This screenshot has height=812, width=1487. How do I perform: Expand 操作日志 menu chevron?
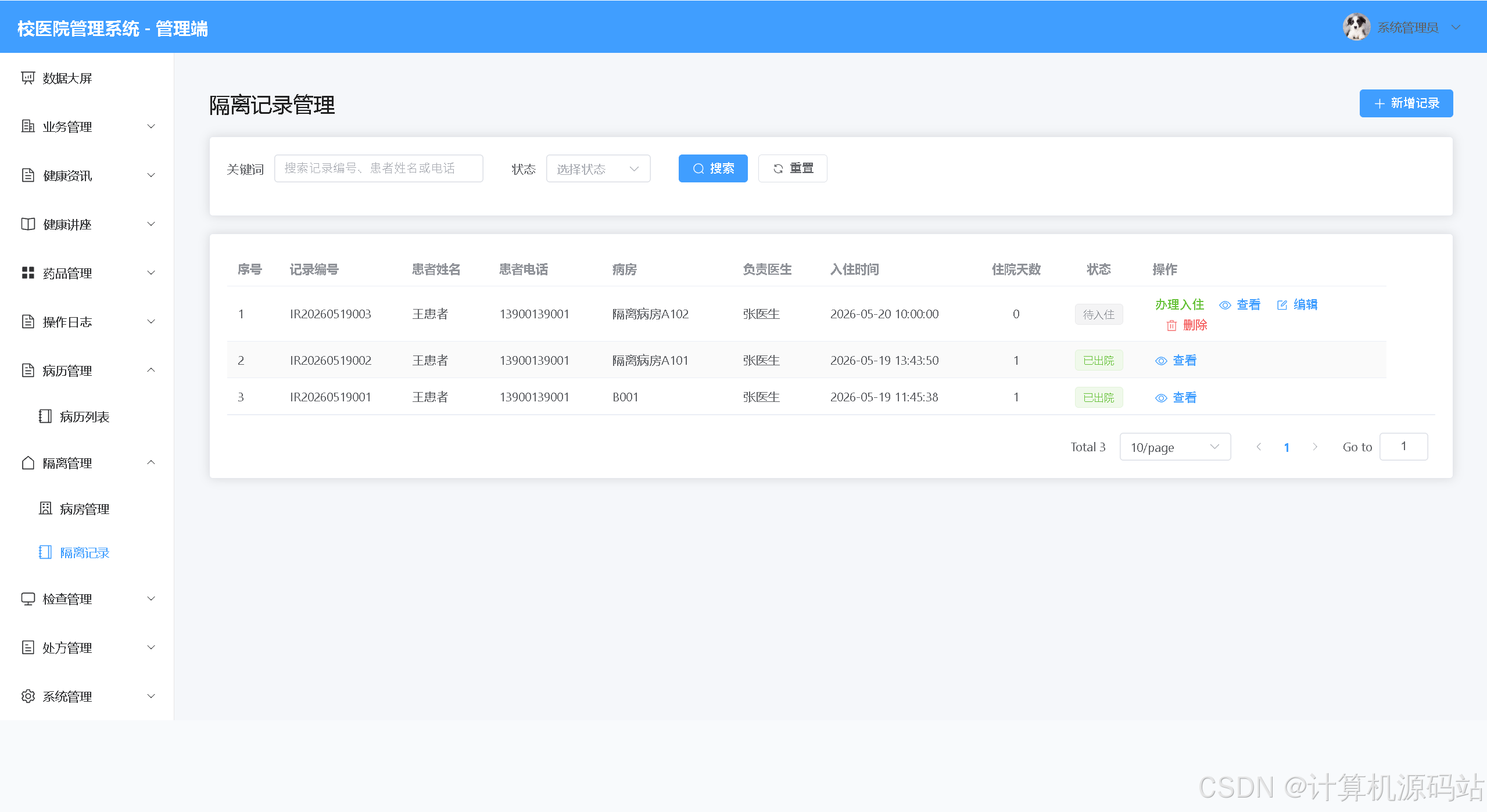(151, 321)
